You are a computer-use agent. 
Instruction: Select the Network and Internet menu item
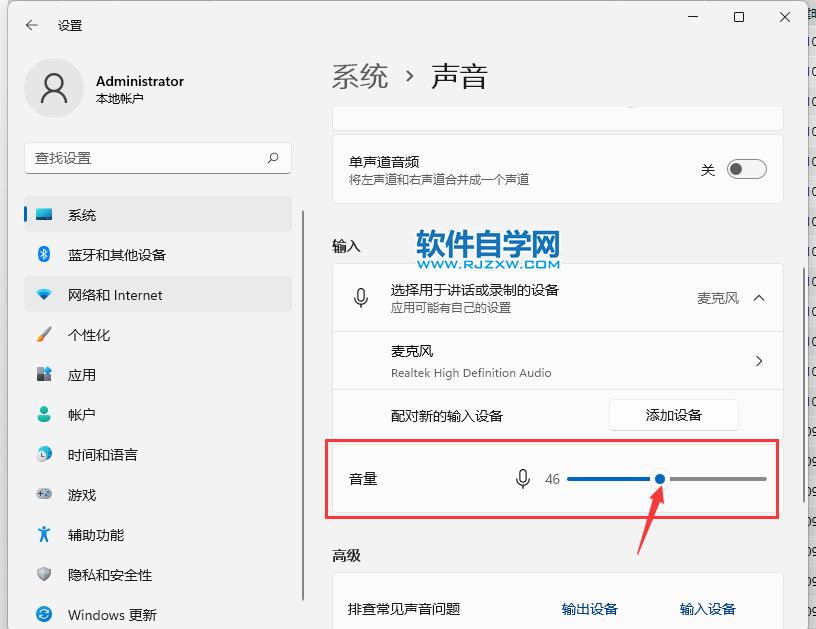(115, 295)
